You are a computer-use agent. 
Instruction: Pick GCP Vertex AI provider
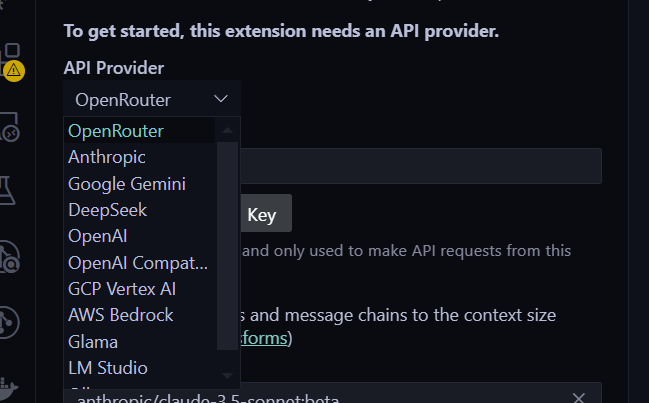(120, 289)
